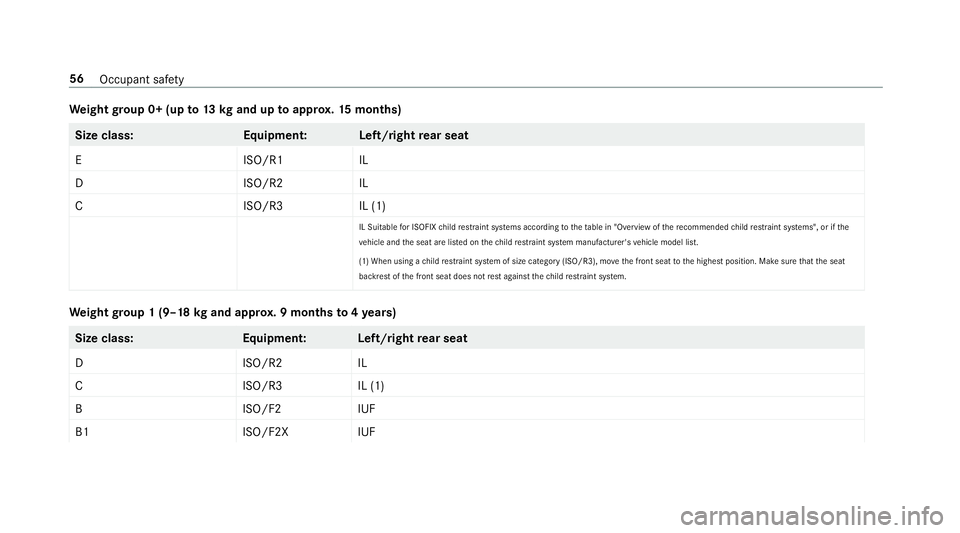Select ISO/R1 equipment cell

pyautogui.click(x=263, y=160)
